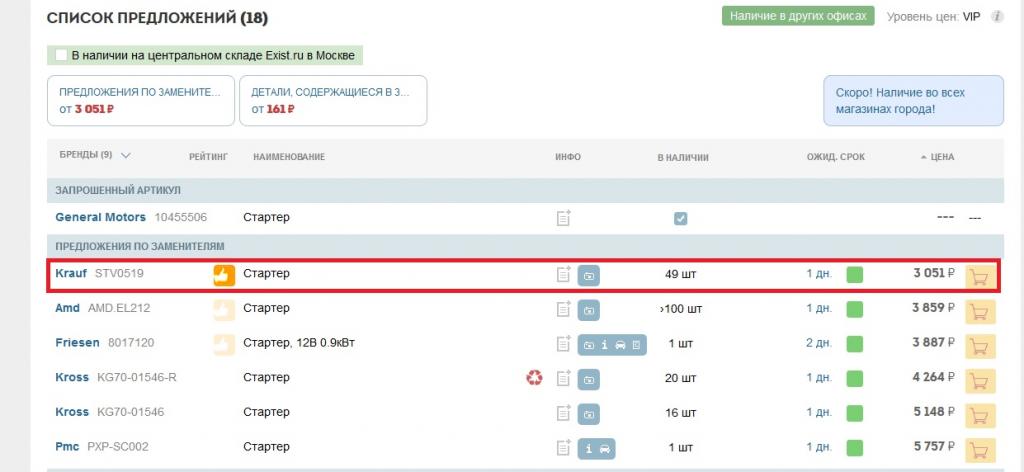Viewport: 1024px width, 472px height.
Task: Open Kross brand link for KG70-01546-R
Action: 72,377
